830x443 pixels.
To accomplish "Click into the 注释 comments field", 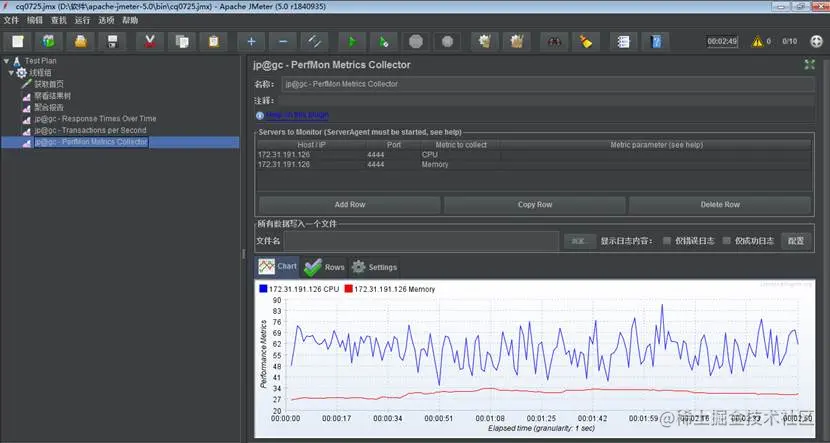I will click(546, 101).
